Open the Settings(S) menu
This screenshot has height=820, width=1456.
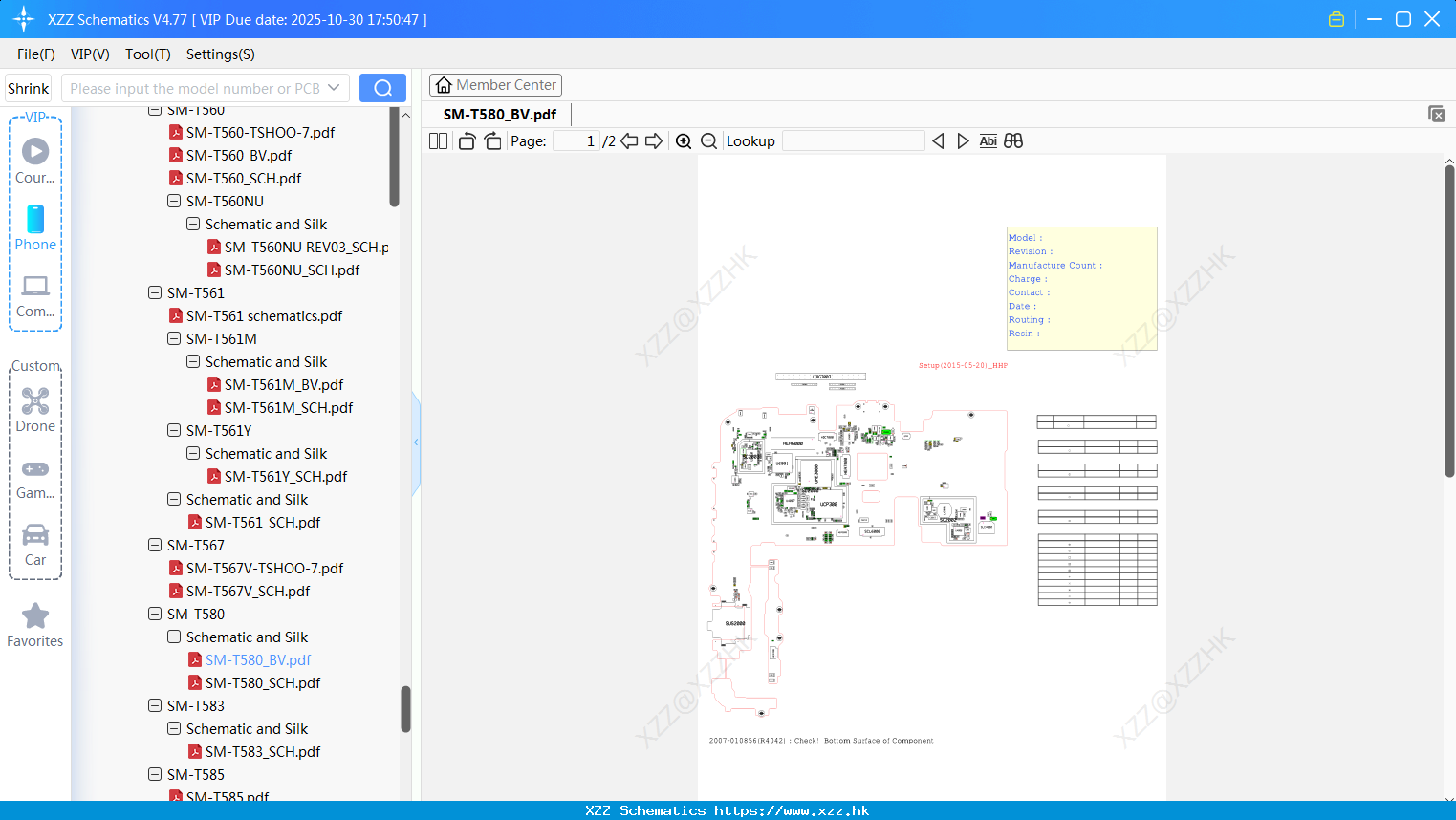click(x=221, y=54)
